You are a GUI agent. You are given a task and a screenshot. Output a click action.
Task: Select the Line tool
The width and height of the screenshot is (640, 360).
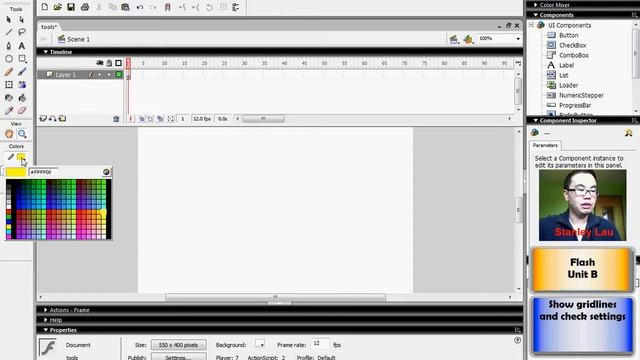9,32
